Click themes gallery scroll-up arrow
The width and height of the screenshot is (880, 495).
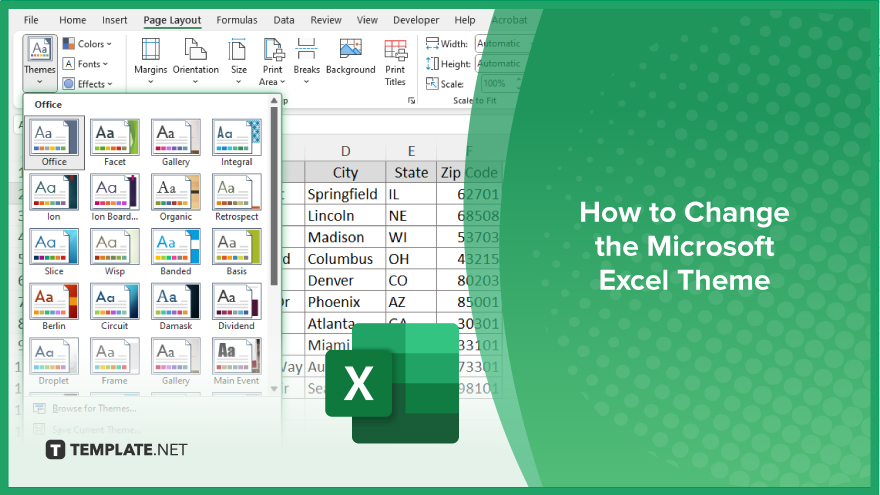point(274,100)
